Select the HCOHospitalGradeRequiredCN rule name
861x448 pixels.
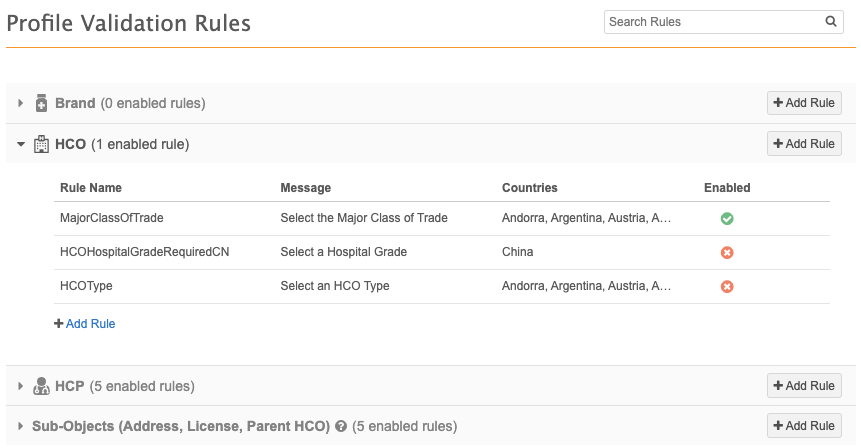click(x=144, y=252)
